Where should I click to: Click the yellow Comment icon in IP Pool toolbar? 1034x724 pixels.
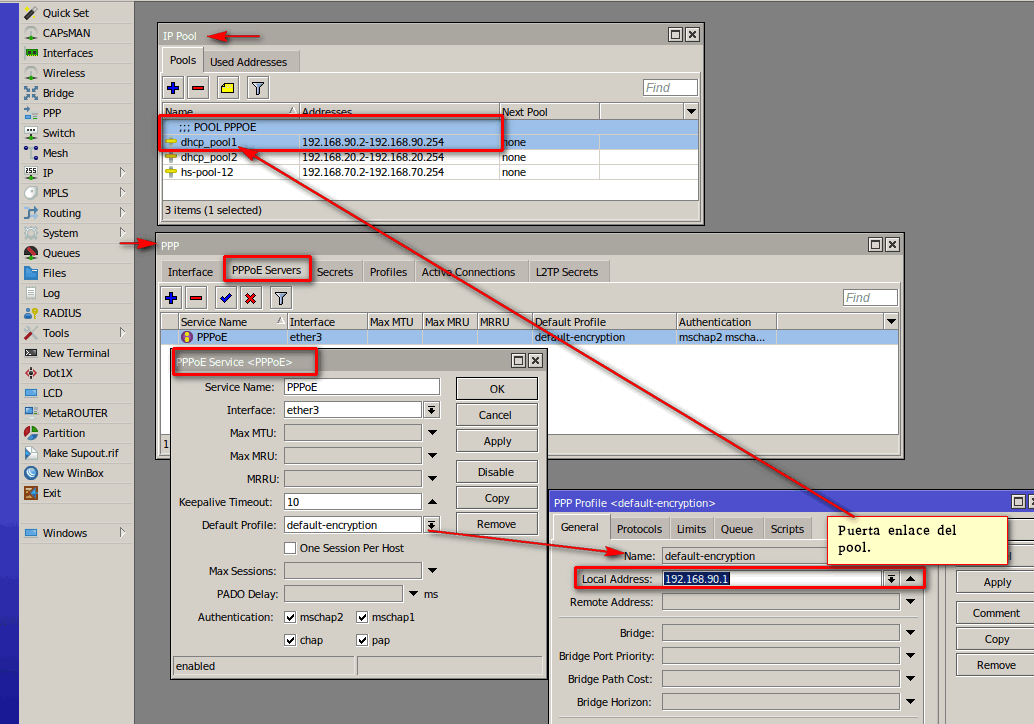click(228, 88)
